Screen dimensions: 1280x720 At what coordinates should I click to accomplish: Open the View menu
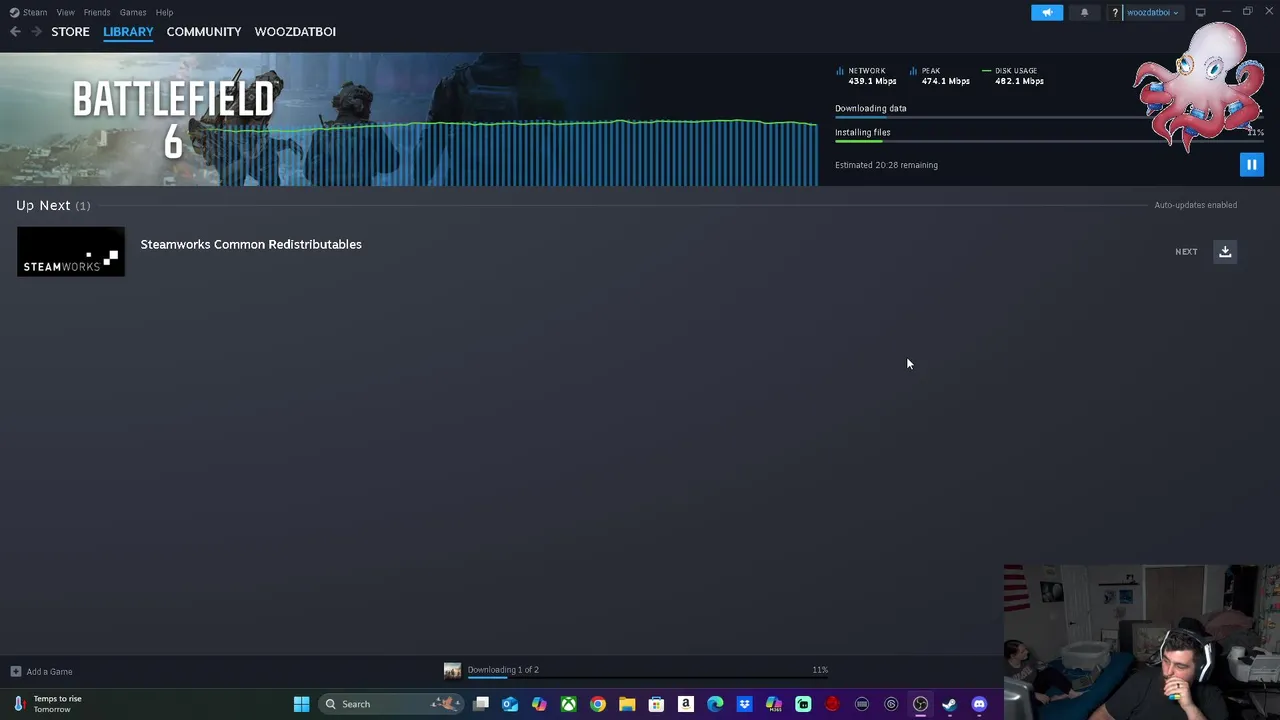(x=65, y=12)
